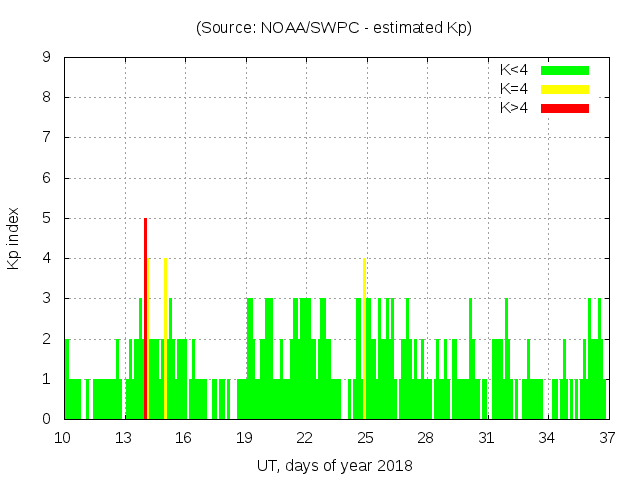The width and height of the screenshot is (640, 480).
Task: Select the K=4 legend label text
Action: pyautogui.click(x=516, y=89)
